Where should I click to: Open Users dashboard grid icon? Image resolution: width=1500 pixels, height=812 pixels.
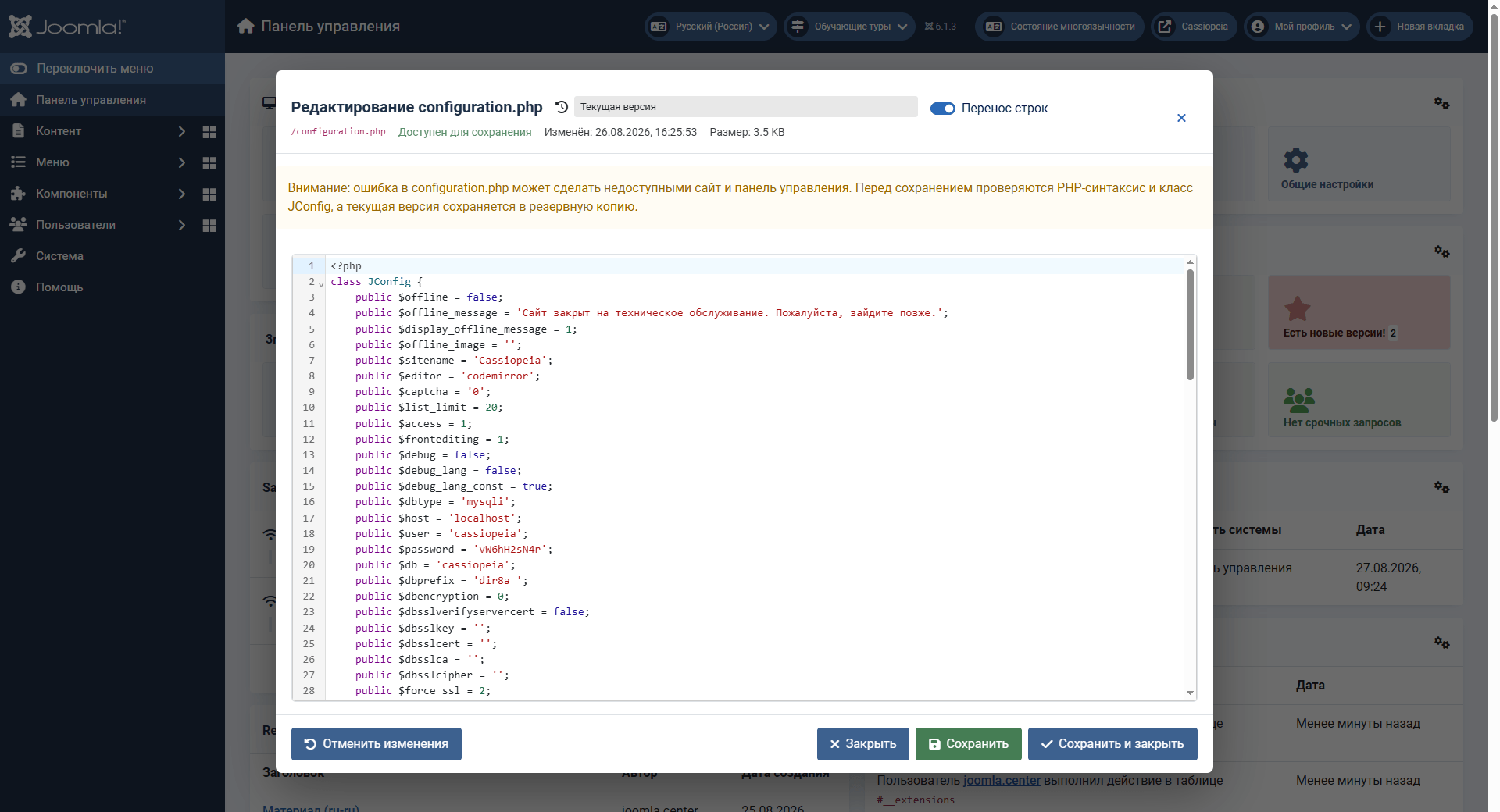(x=209, y=225)
